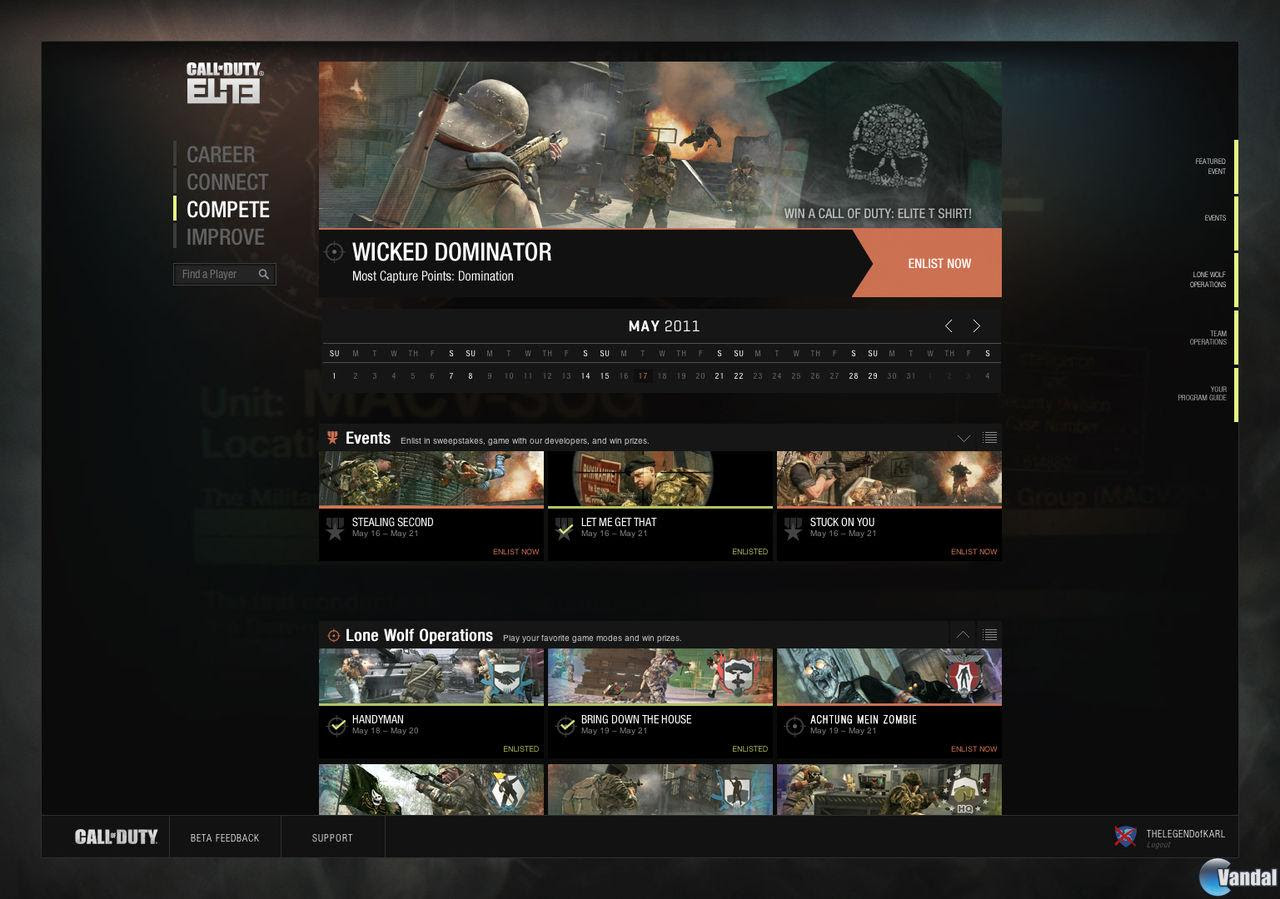Click the Handyman title text
Screen dimensions: 1280x899
point(378,719)
